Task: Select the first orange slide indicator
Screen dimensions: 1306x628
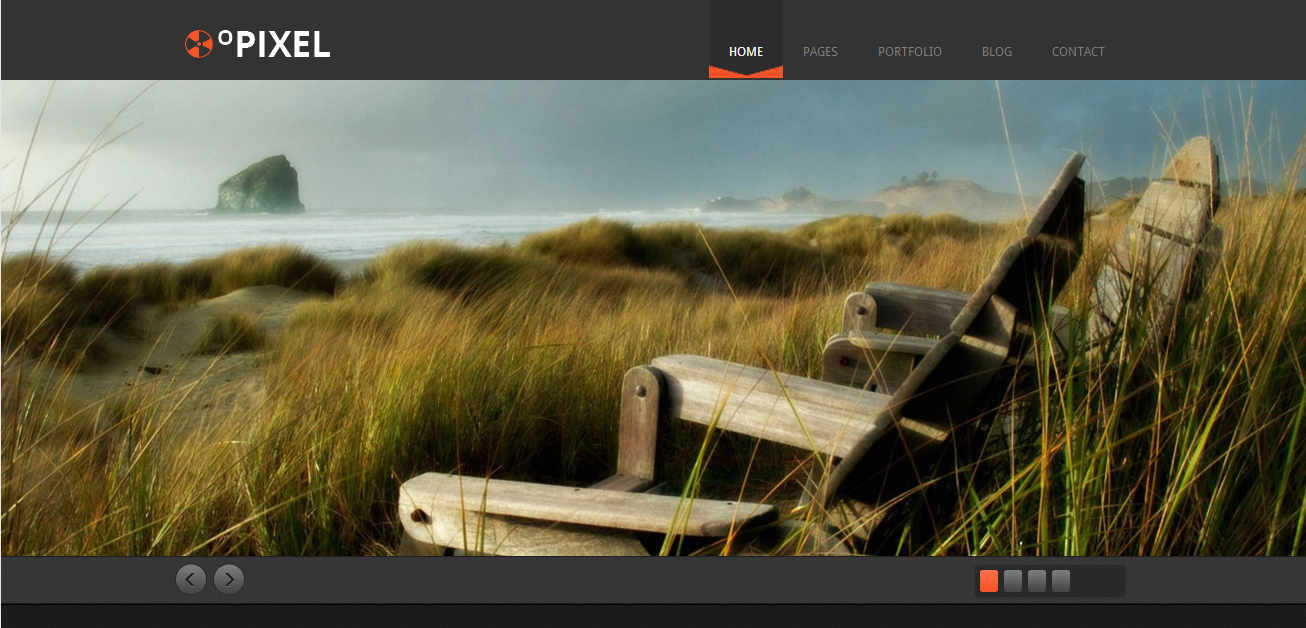Action: (989, 581)
